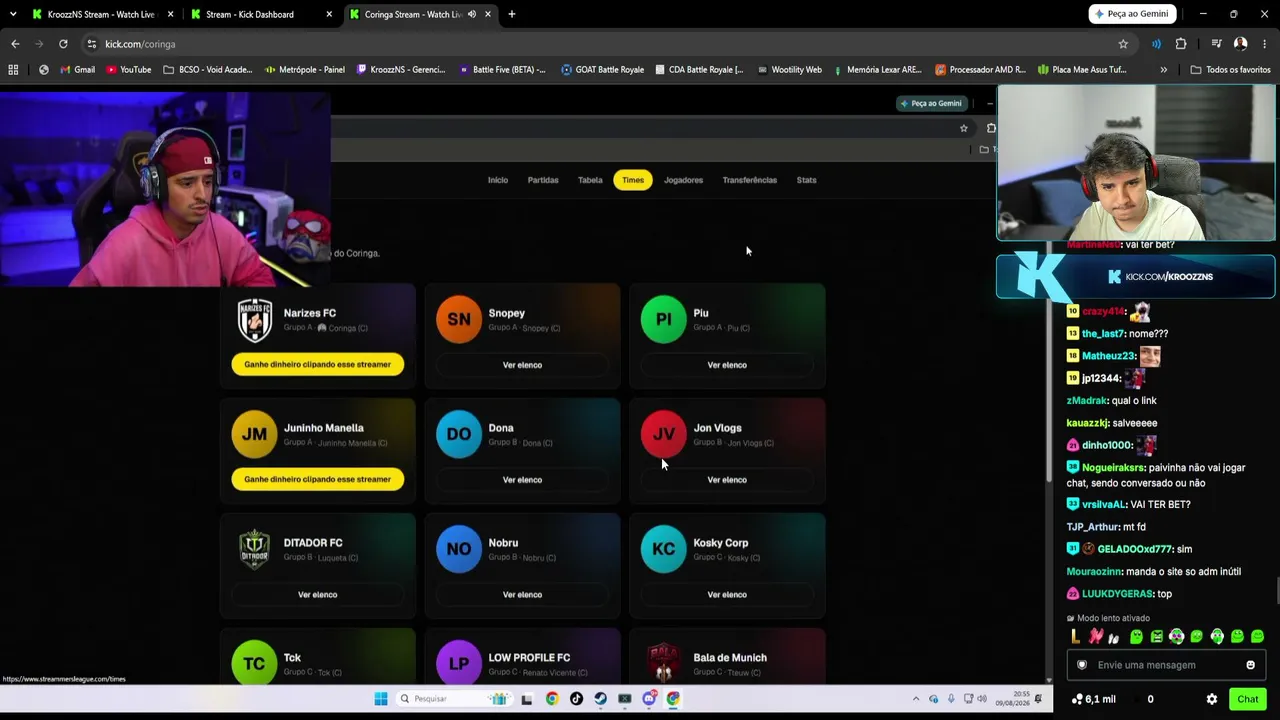The height and width of the screenshot is (720, 1280).
Task: Click the Nobru NO team badge
Action: pos(459,550)
